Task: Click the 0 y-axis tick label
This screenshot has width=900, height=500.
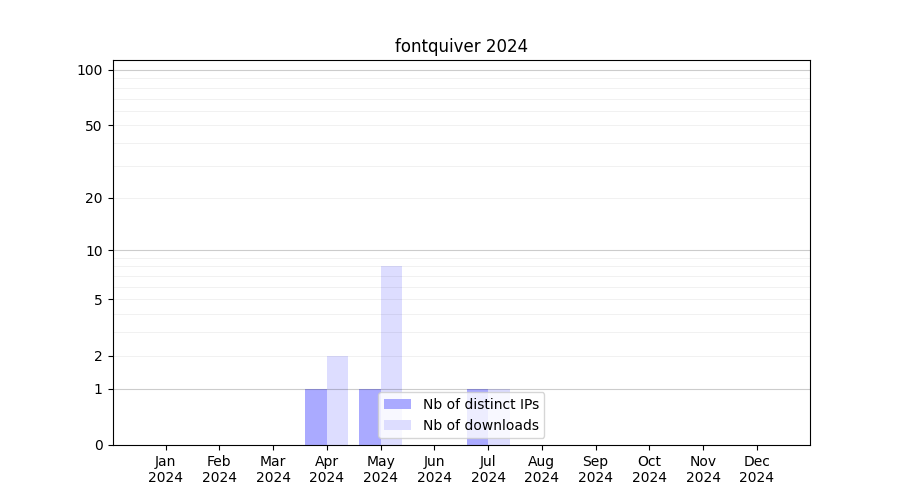Action: (98, 445)
